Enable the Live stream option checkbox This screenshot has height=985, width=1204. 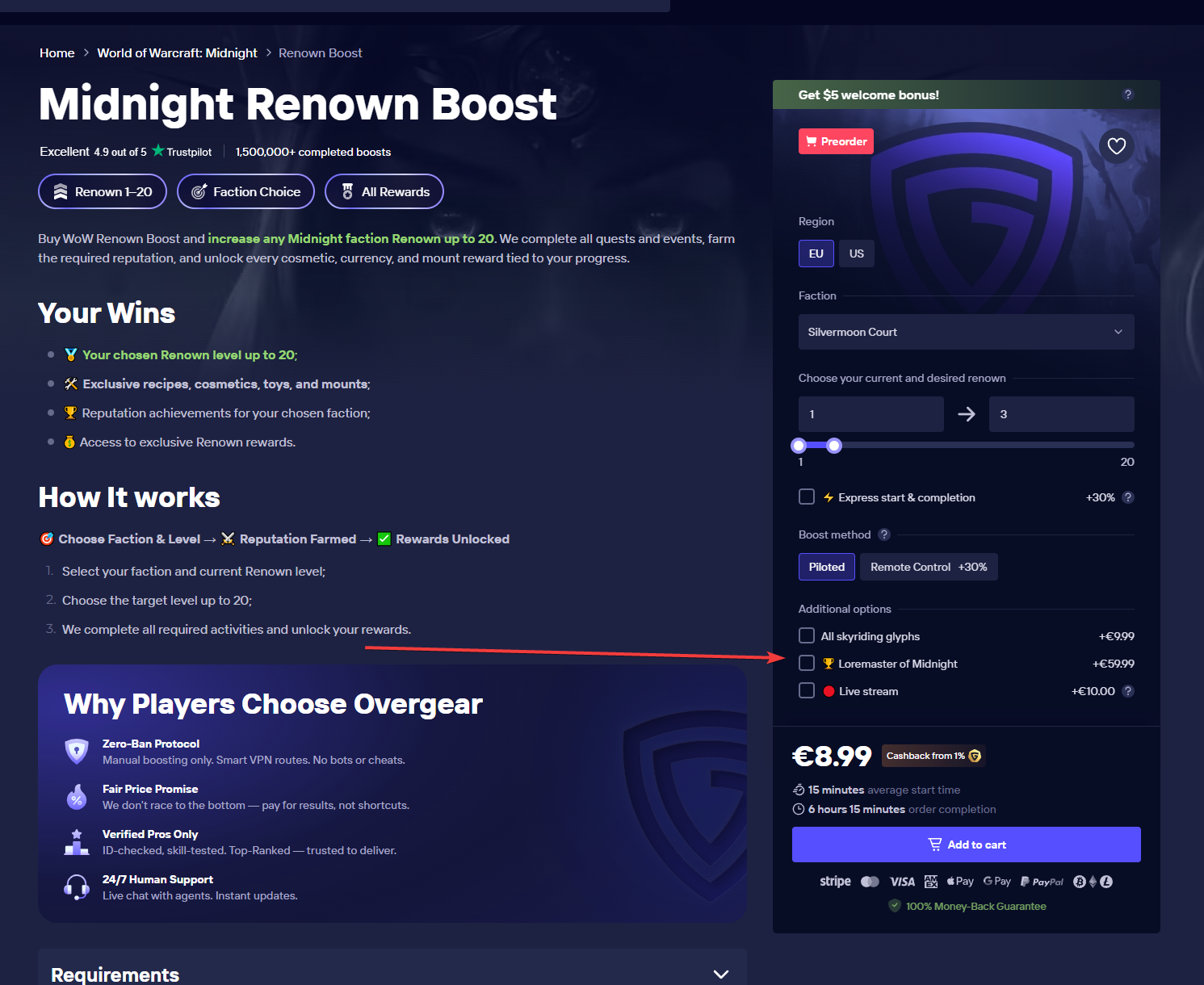coord(807,690)
